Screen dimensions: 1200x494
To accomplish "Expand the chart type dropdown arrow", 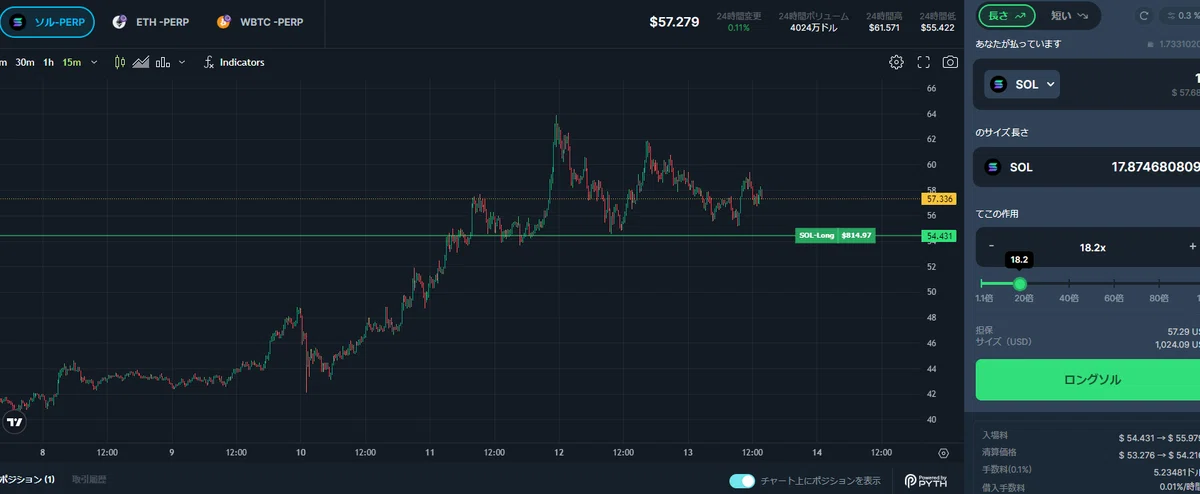I will pyautogui.click(x=182, y=62).
